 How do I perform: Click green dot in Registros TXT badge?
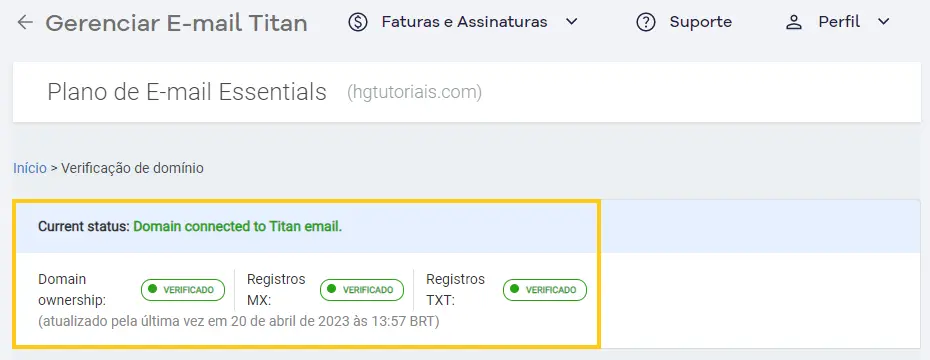[x=514, y=289]
